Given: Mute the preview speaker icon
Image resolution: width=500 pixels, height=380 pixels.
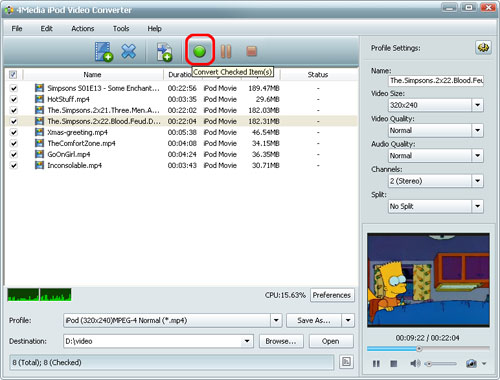Looking at the screenshot, I should coord(415,363).
